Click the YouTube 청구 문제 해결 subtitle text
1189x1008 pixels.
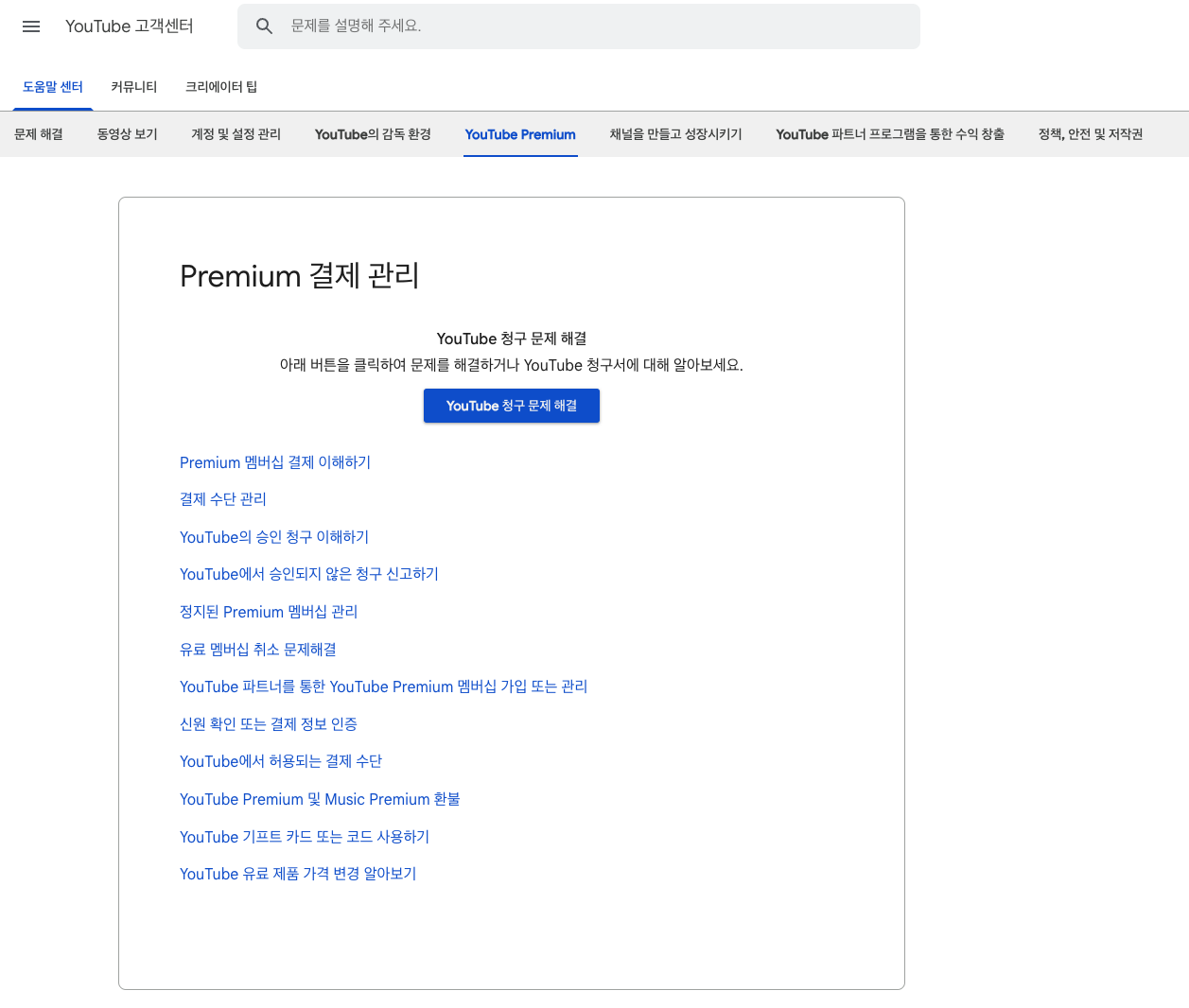[x=512, y=339]
